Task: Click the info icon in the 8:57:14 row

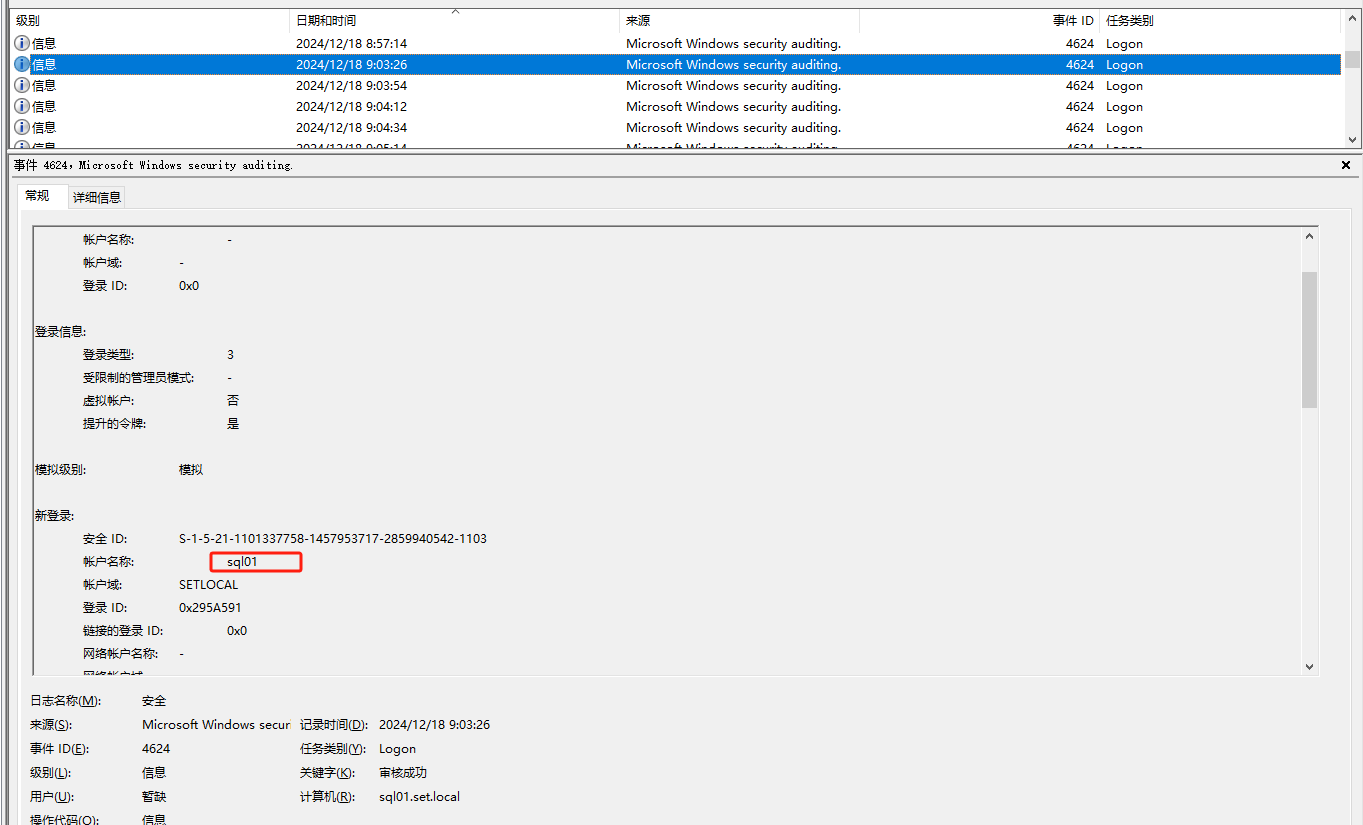Action: [22, 43]
